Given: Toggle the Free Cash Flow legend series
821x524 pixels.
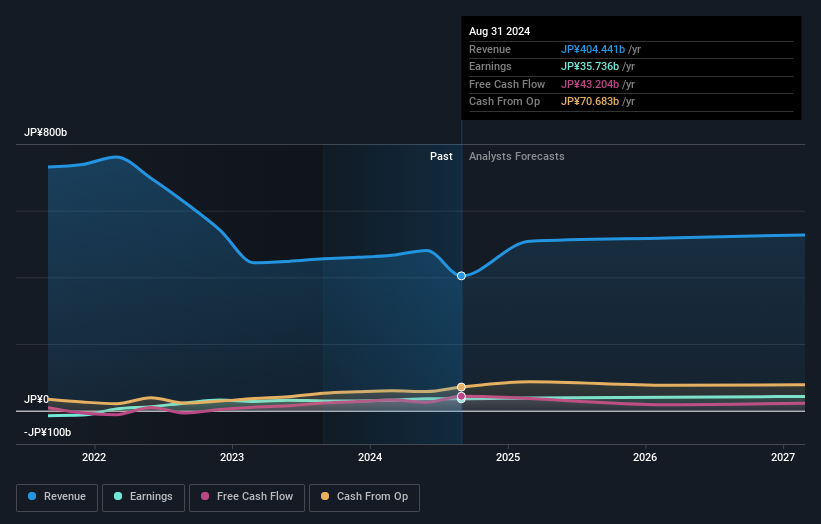Looking at the screenshot, I should coord(247,497).
